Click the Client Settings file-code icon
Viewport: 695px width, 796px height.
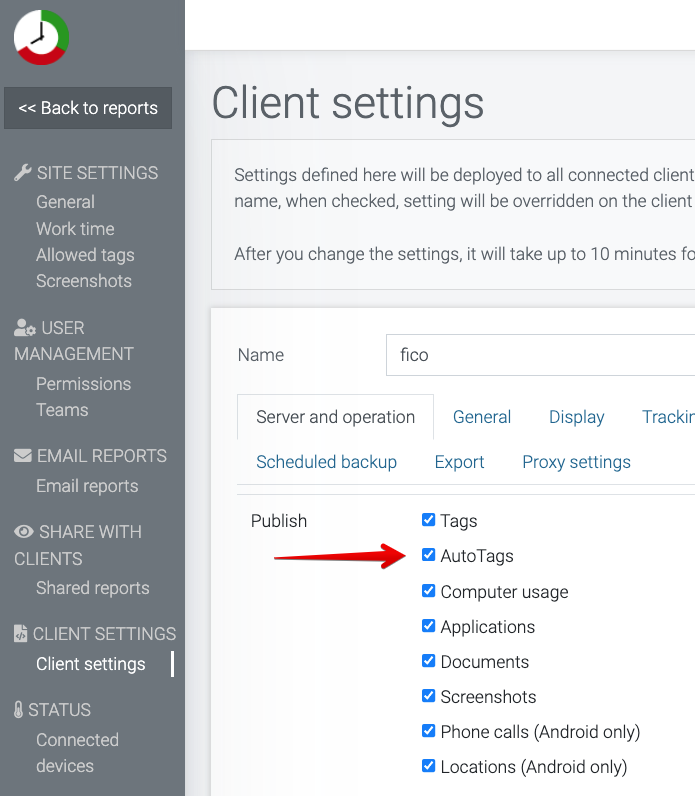pos(21,634)
